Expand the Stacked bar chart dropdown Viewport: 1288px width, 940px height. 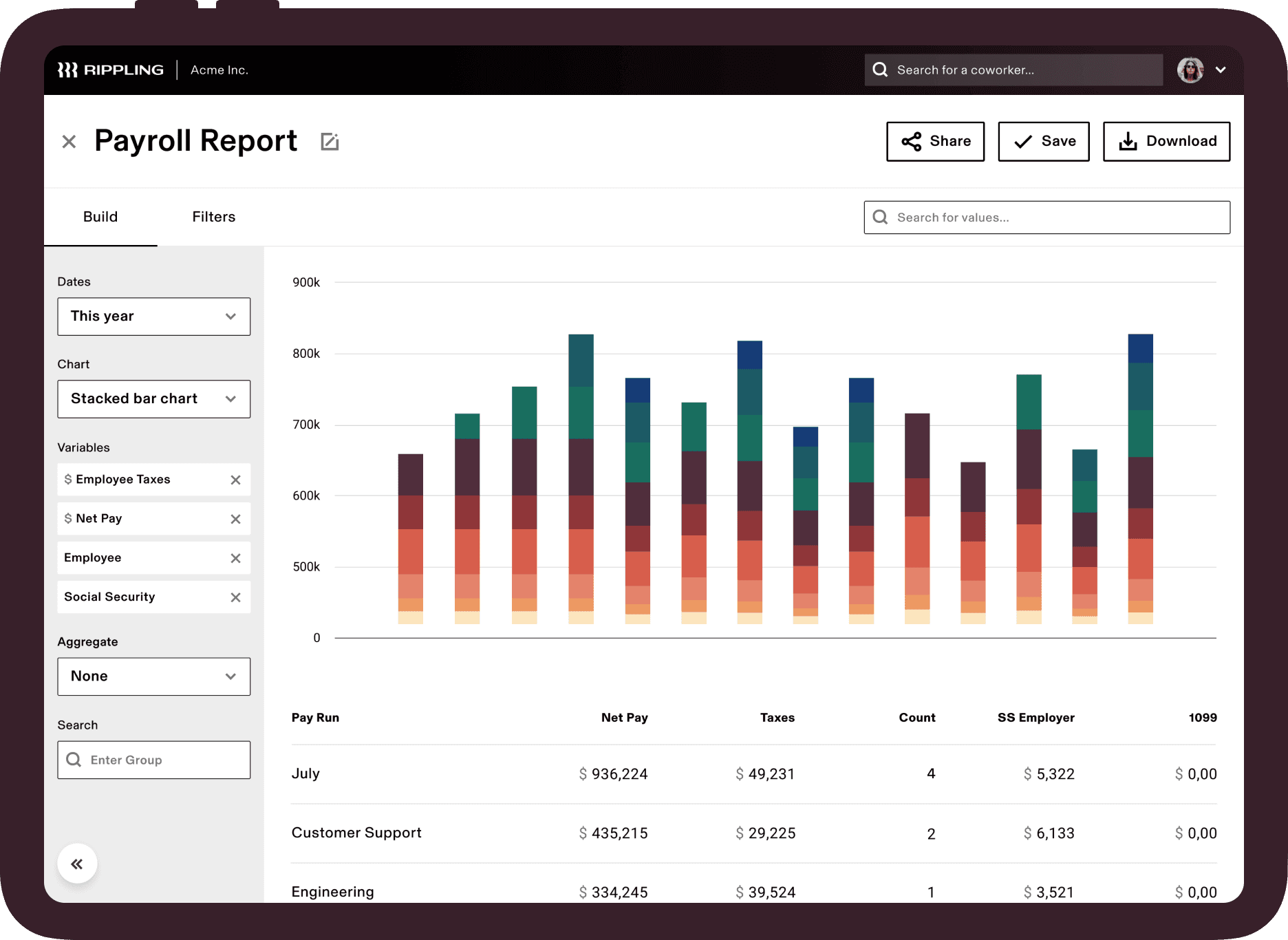(153, 399)
